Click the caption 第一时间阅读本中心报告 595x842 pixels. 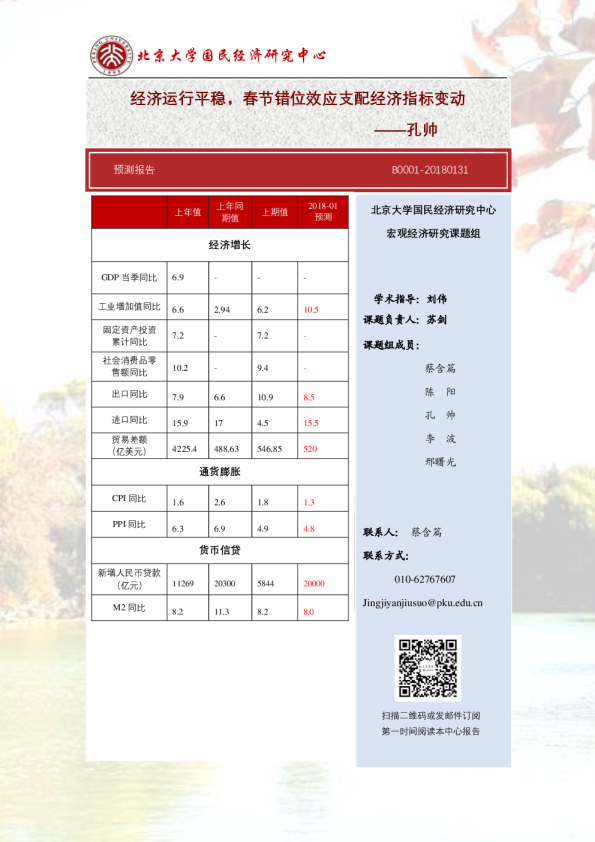pyautogui.click(x=431, y=731)
